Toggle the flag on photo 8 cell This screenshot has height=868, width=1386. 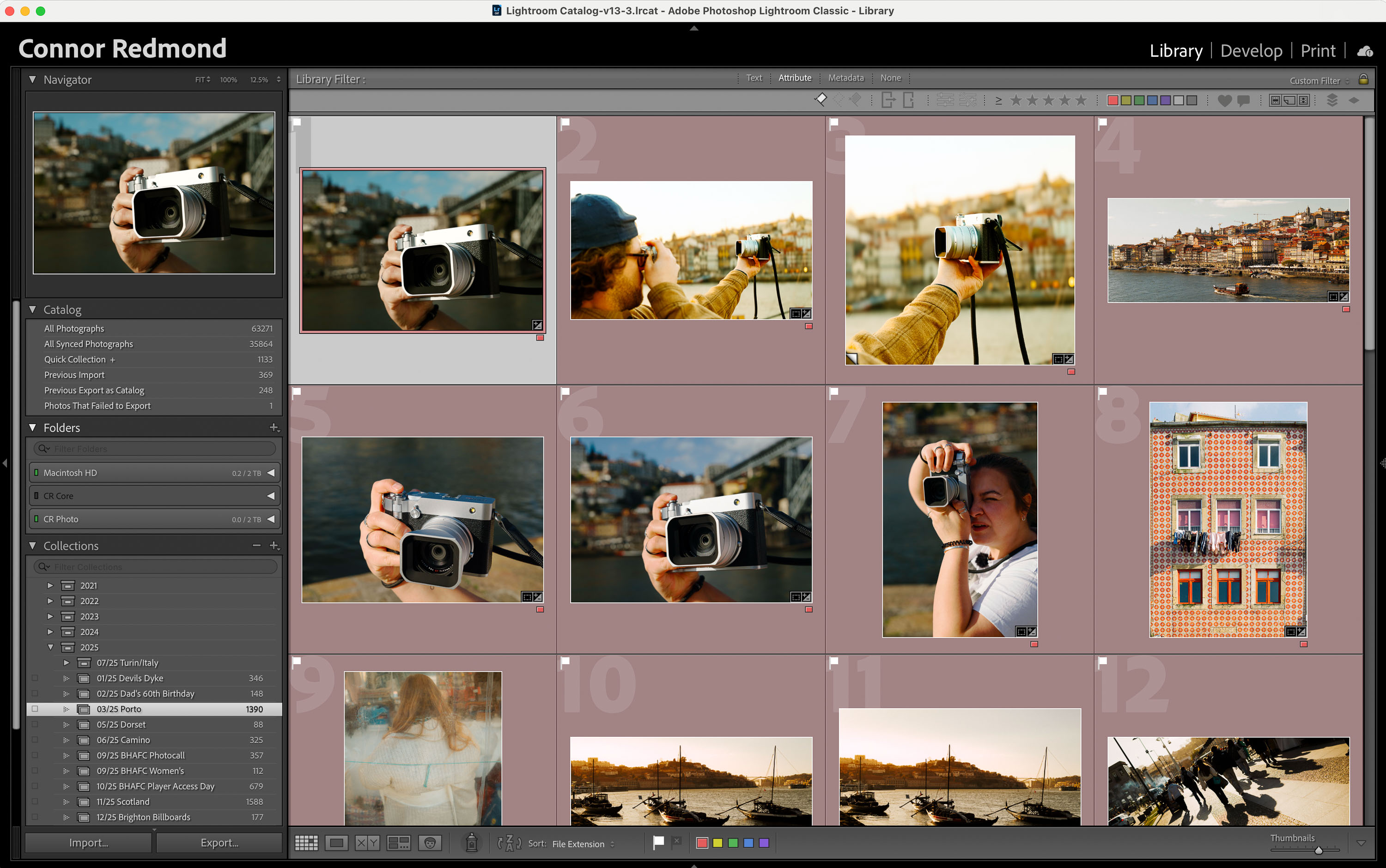click(x=1102, y=392)
